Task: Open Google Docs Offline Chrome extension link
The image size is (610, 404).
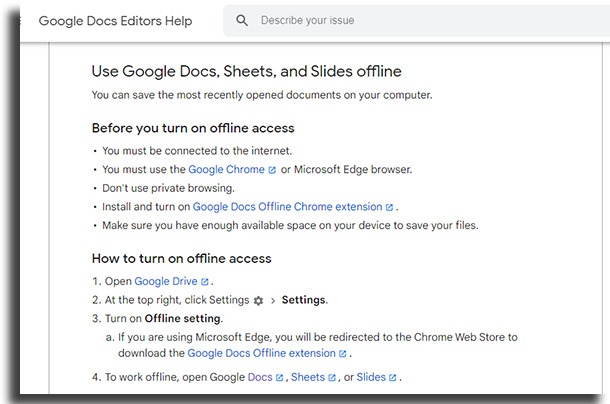Action: pyautogui.click(x=287, y=207)
